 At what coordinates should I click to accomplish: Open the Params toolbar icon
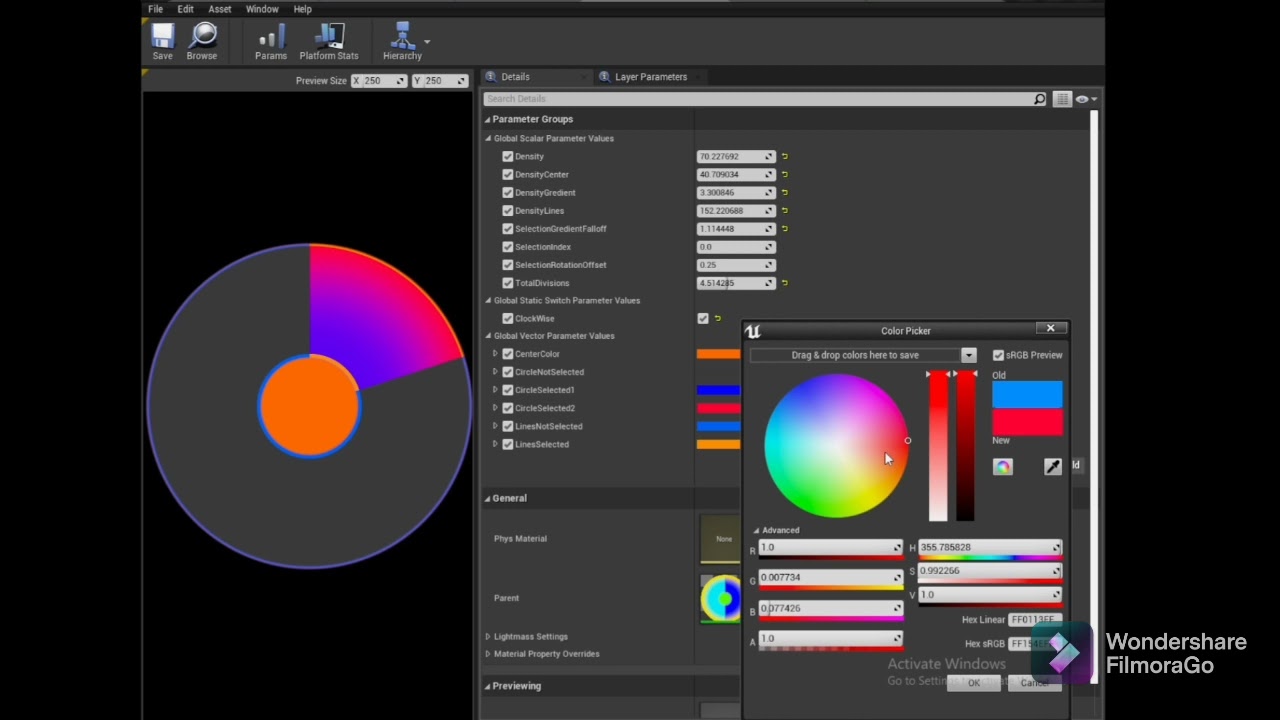pyautogui.click(x=271, y=37)
